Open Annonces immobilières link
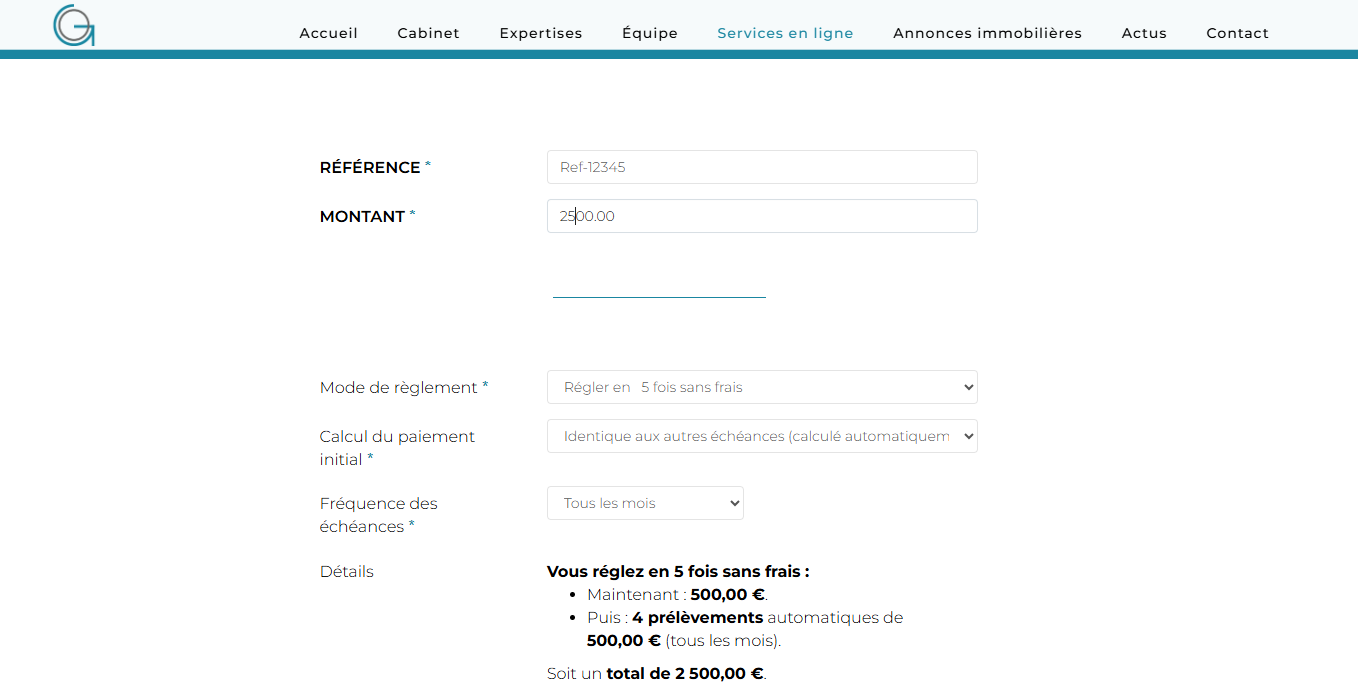Image resolution: width=1358 pixels, height=699 pixels. 987,33
